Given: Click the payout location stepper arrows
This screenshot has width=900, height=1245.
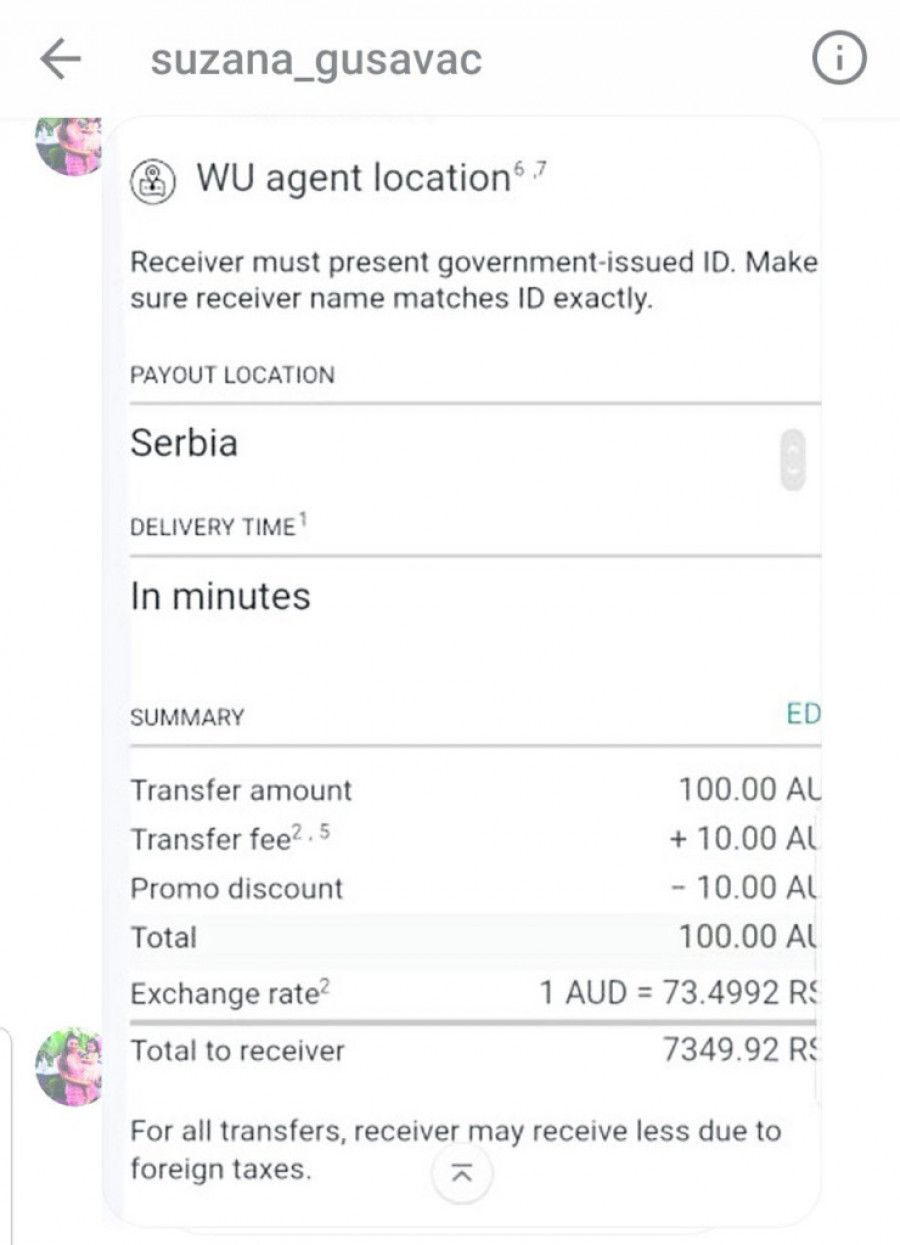Looking at the screenshot, I should [792, 459].
